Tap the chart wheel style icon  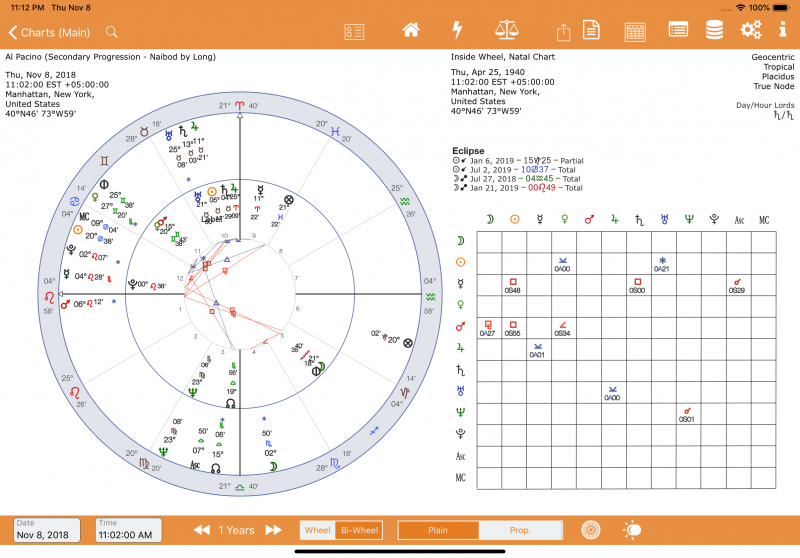point(590,530)
